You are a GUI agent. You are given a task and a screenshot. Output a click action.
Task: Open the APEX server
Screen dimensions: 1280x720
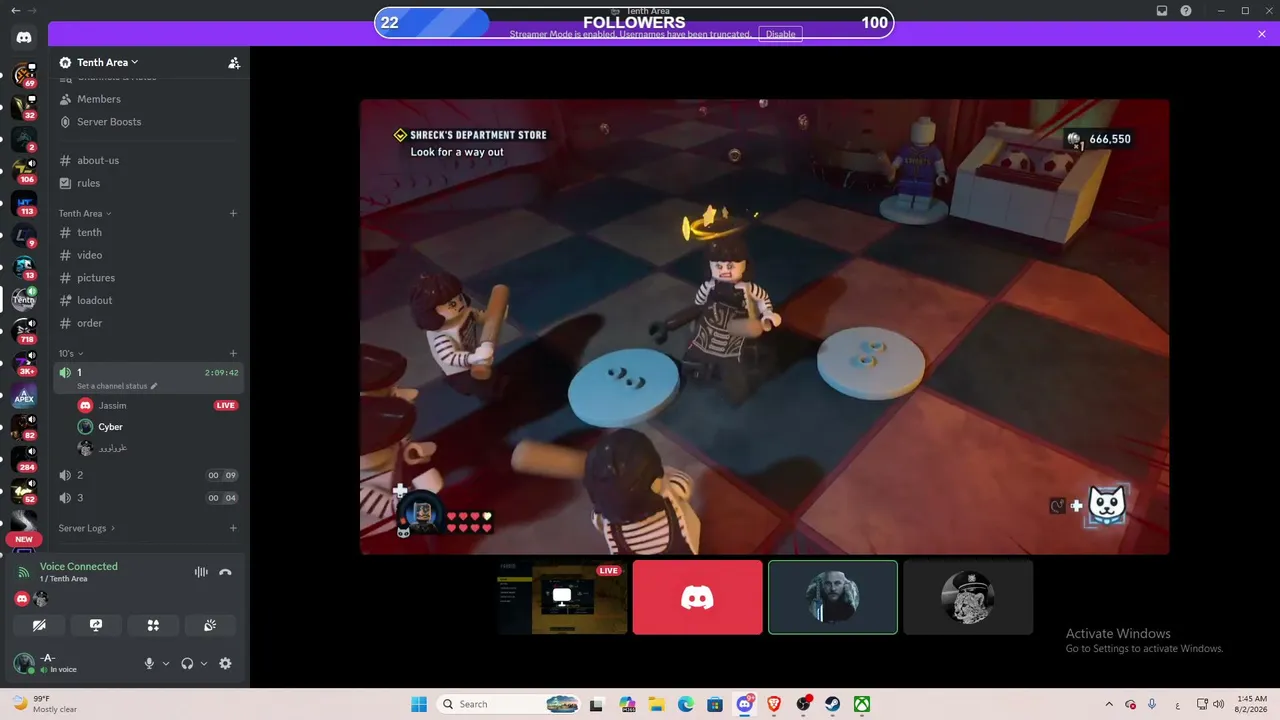pyautogui.click(x=24, y=396)
